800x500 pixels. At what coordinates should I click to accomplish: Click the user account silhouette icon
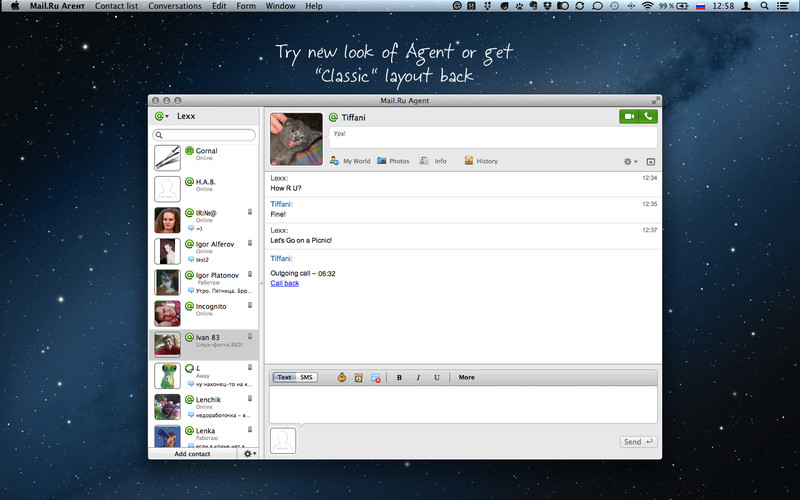pyautogui.click(x=746, y=6)
